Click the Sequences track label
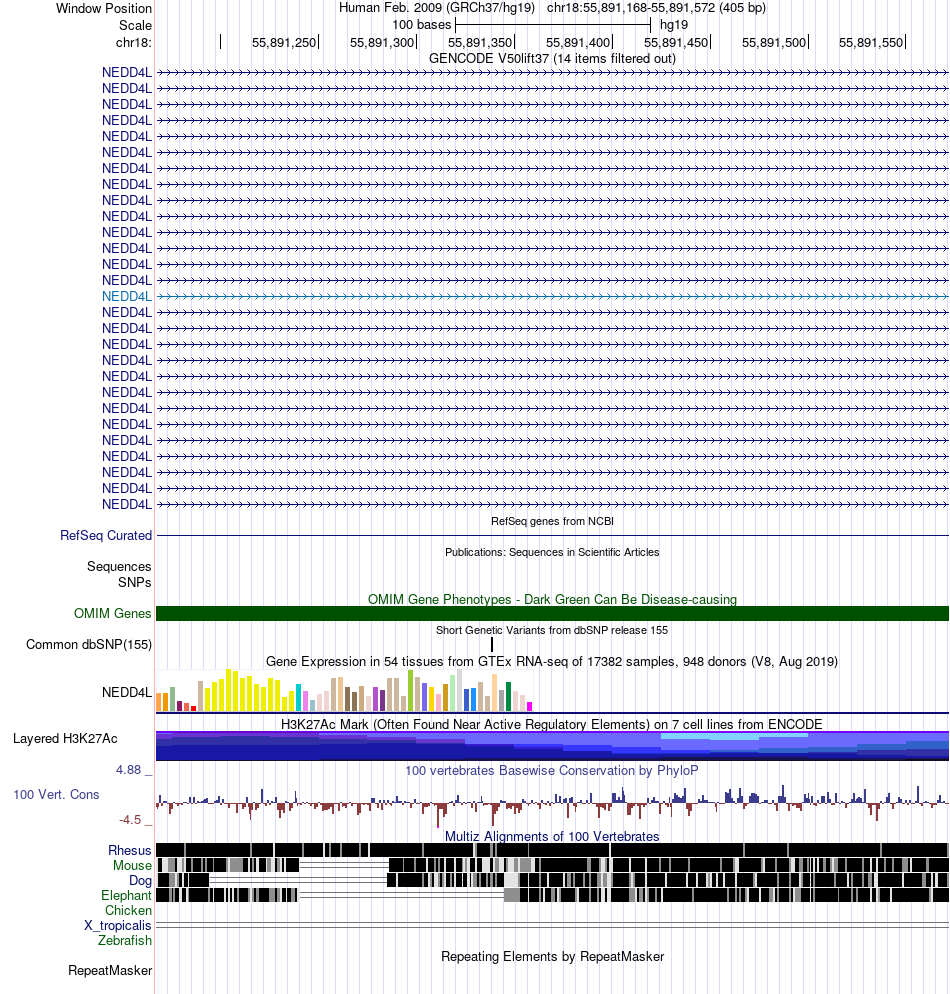Screen dimensions: 950x994 coord(119,566)
